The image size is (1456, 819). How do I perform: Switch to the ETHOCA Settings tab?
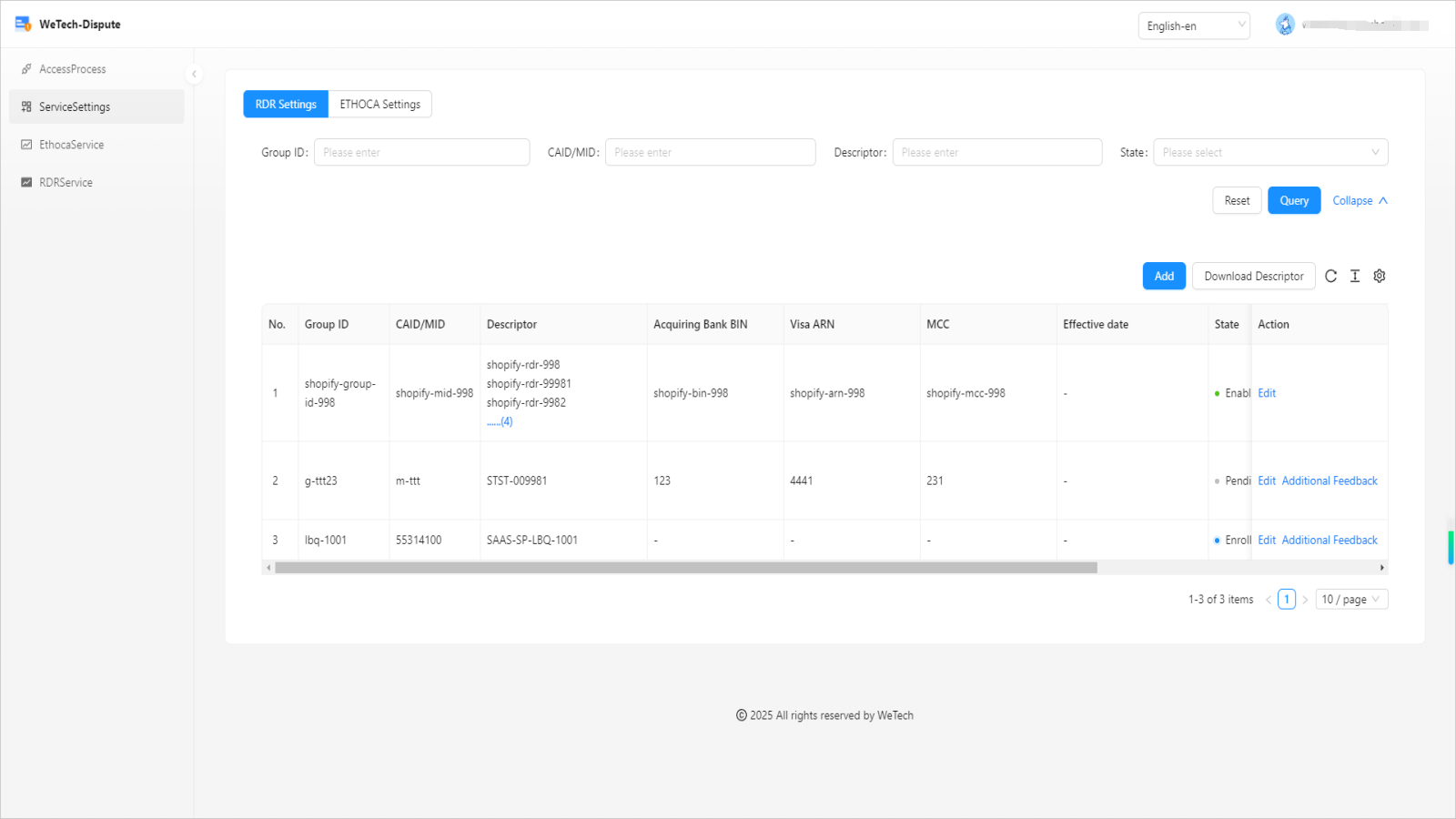(379, 105)
